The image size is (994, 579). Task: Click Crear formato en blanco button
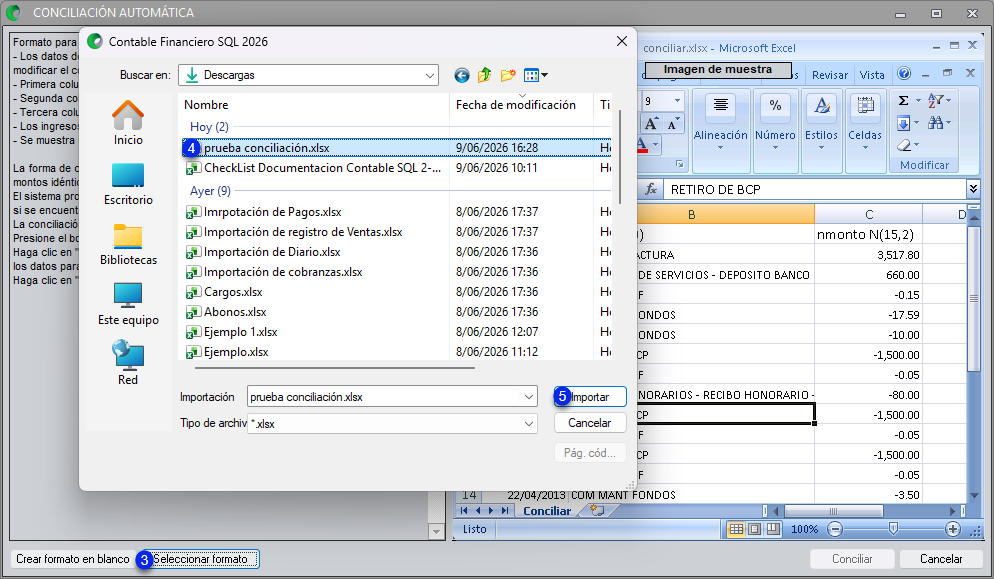(x=73, y=559)
